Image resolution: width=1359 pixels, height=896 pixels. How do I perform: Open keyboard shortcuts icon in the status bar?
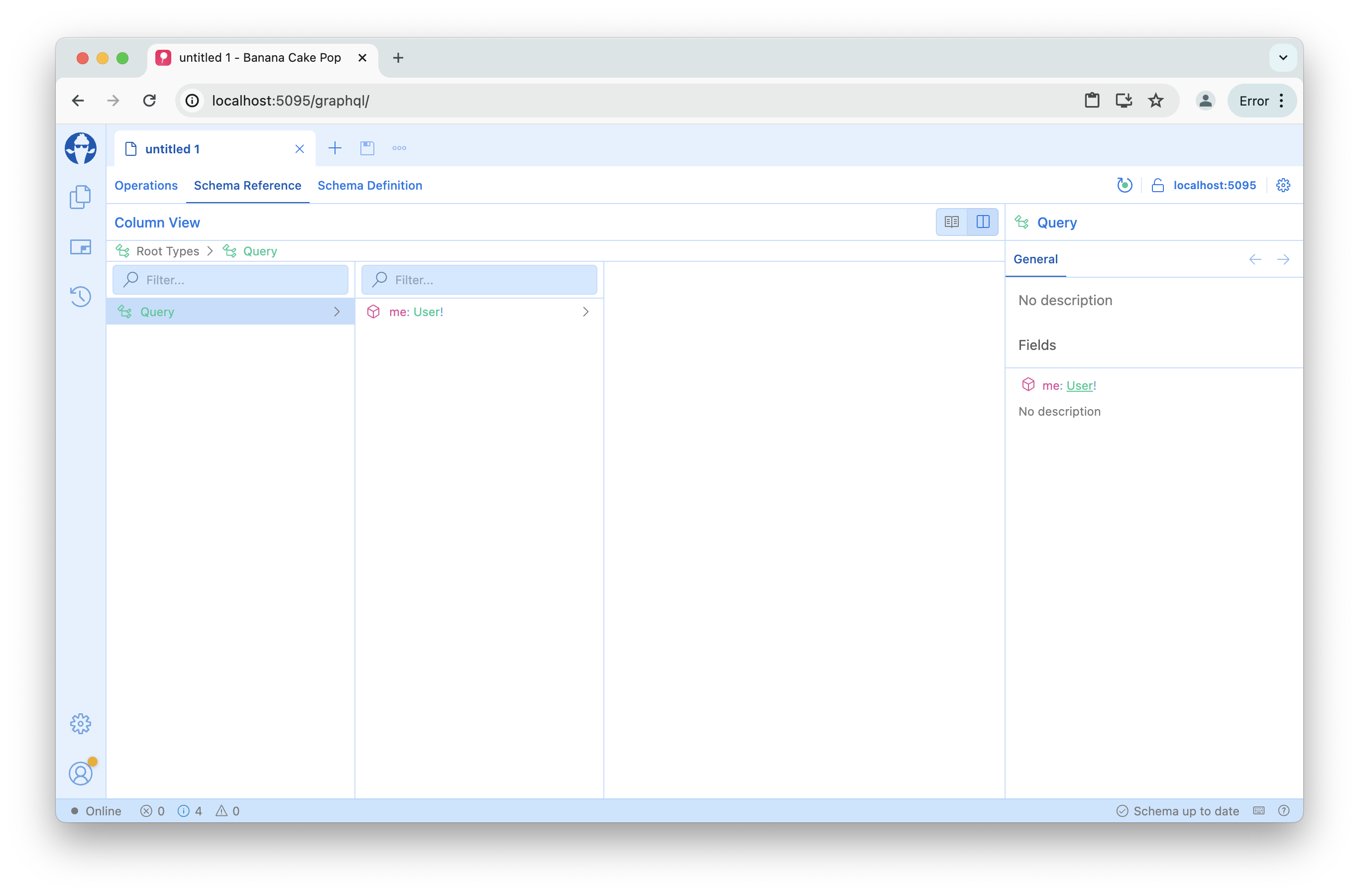[x=1258, y=811]
